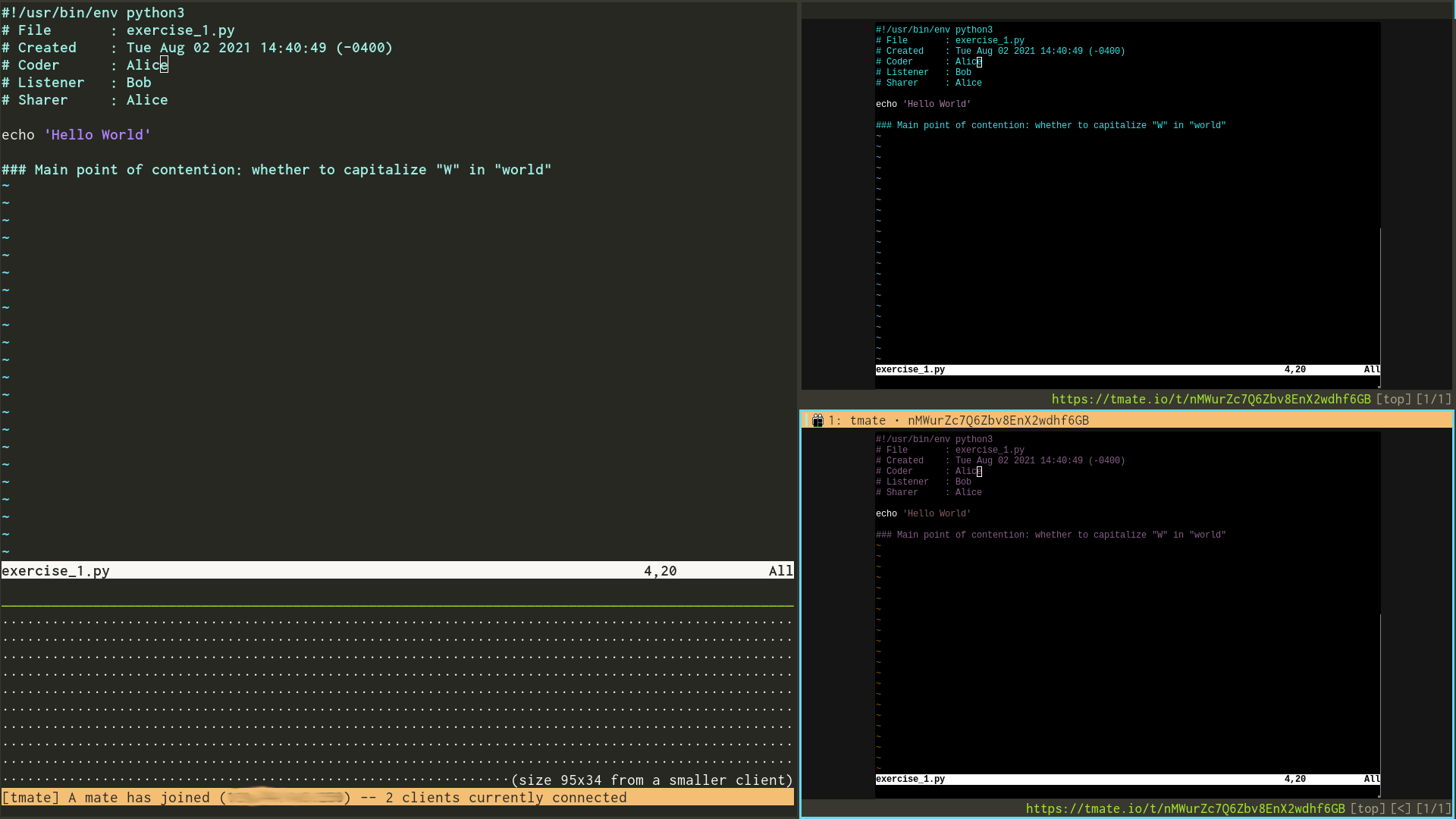Image resolution: width=1456 pixels, height=819 pixels.
Task: Click the Listener 'Bob' line in top-right window
Action: pos(924,73)
